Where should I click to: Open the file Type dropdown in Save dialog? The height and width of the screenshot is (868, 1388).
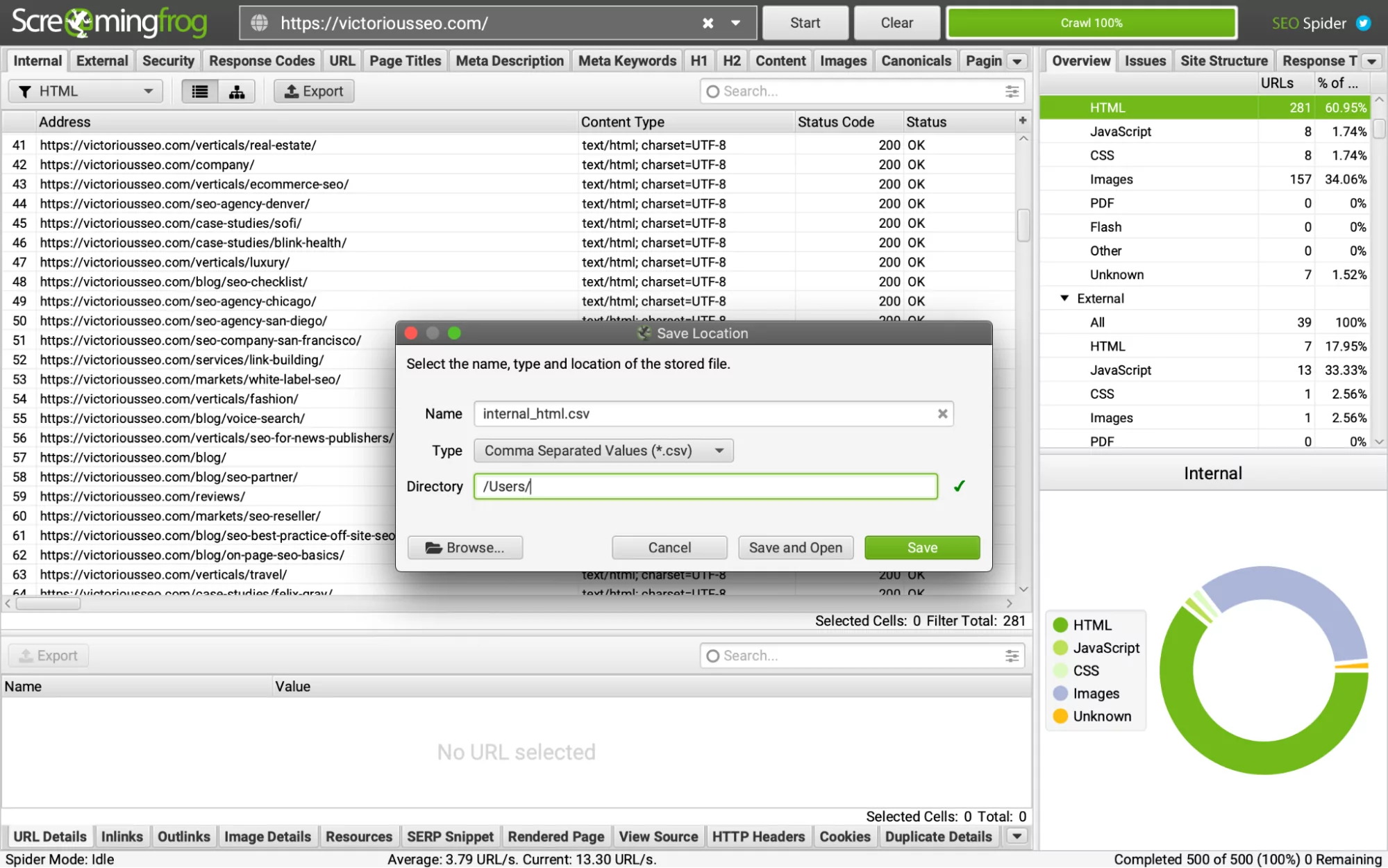click(601, 450)
